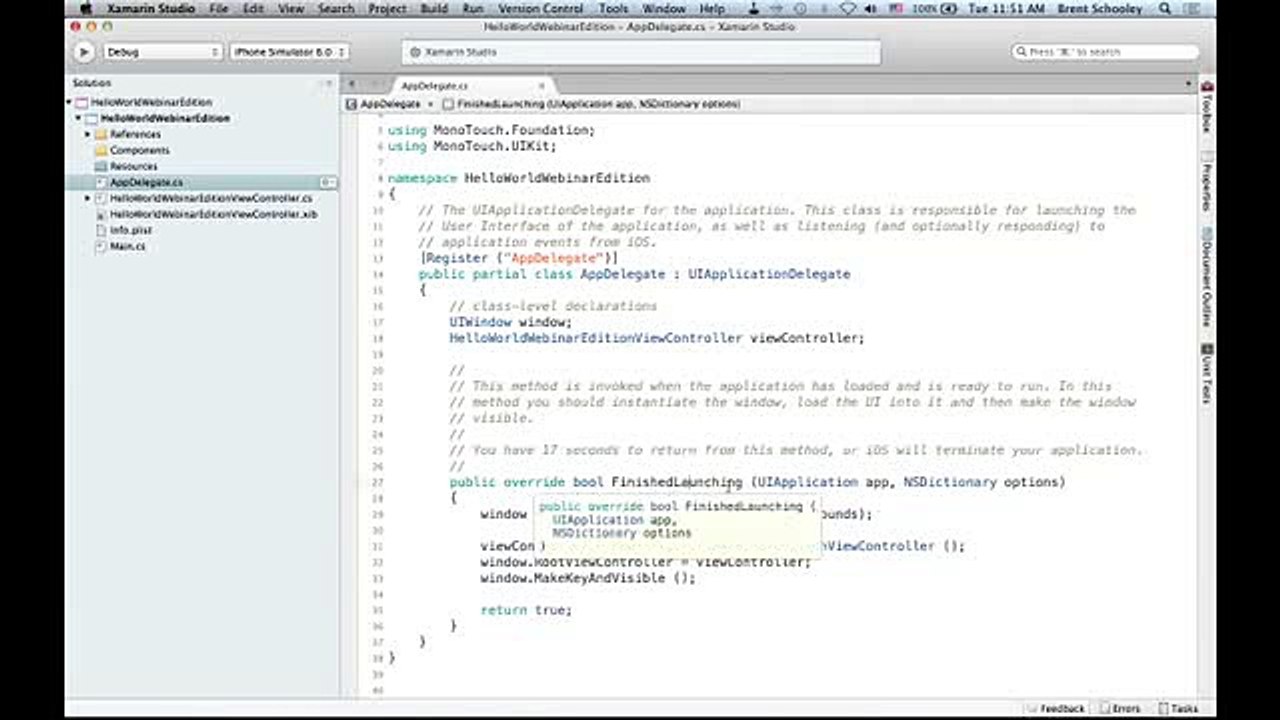Open the File menu
The image size is (1280, 720).
pyautogui.click(x=219, y=8)
